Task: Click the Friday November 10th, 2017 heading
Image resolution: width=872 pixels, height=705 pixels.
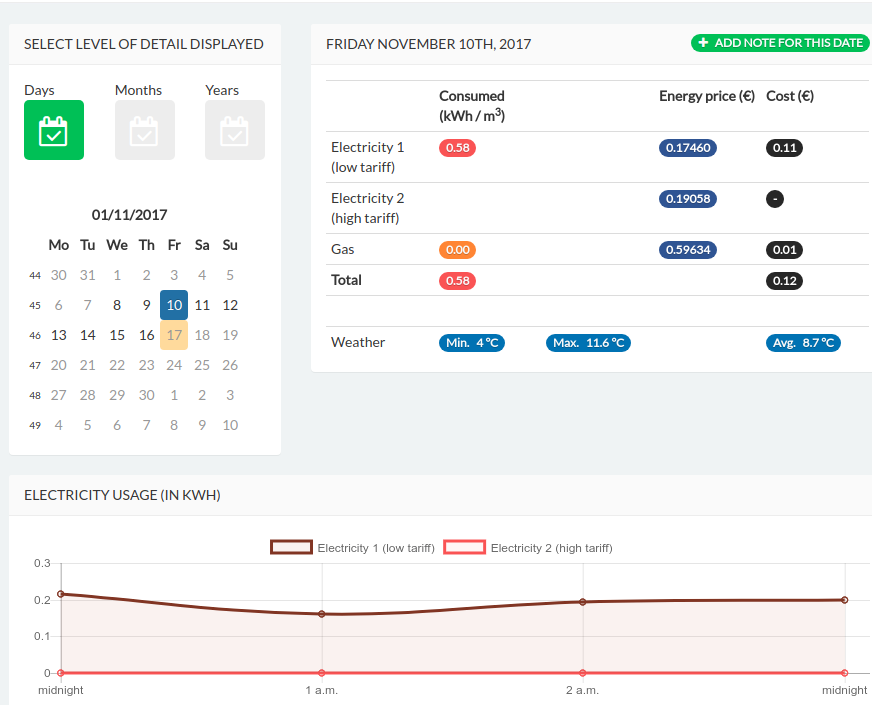Action: (428, 44)
